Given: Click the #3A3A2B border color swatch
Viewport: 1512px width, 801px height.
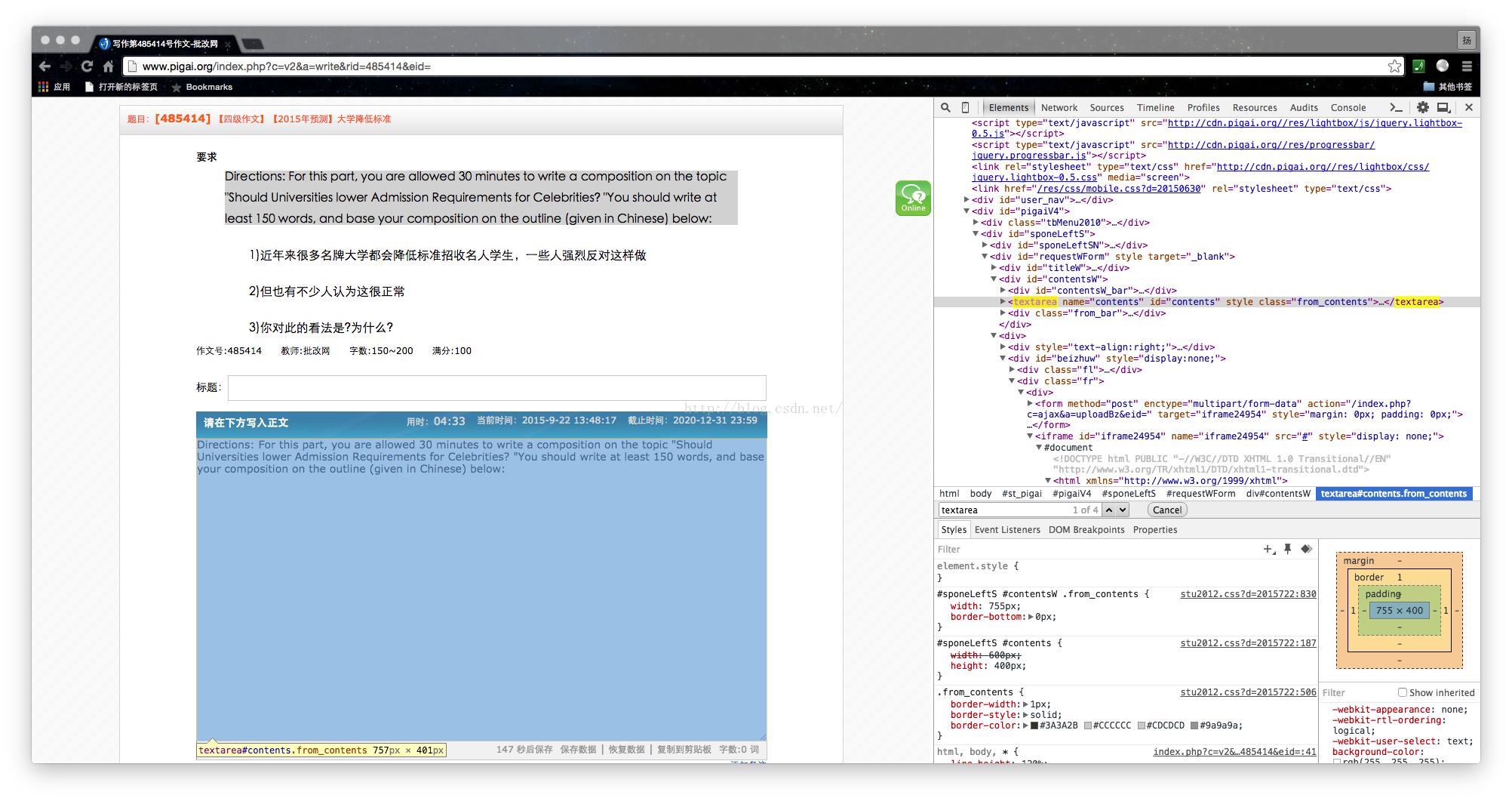Looking at the screenshot, I should (x=1035, y=726).
